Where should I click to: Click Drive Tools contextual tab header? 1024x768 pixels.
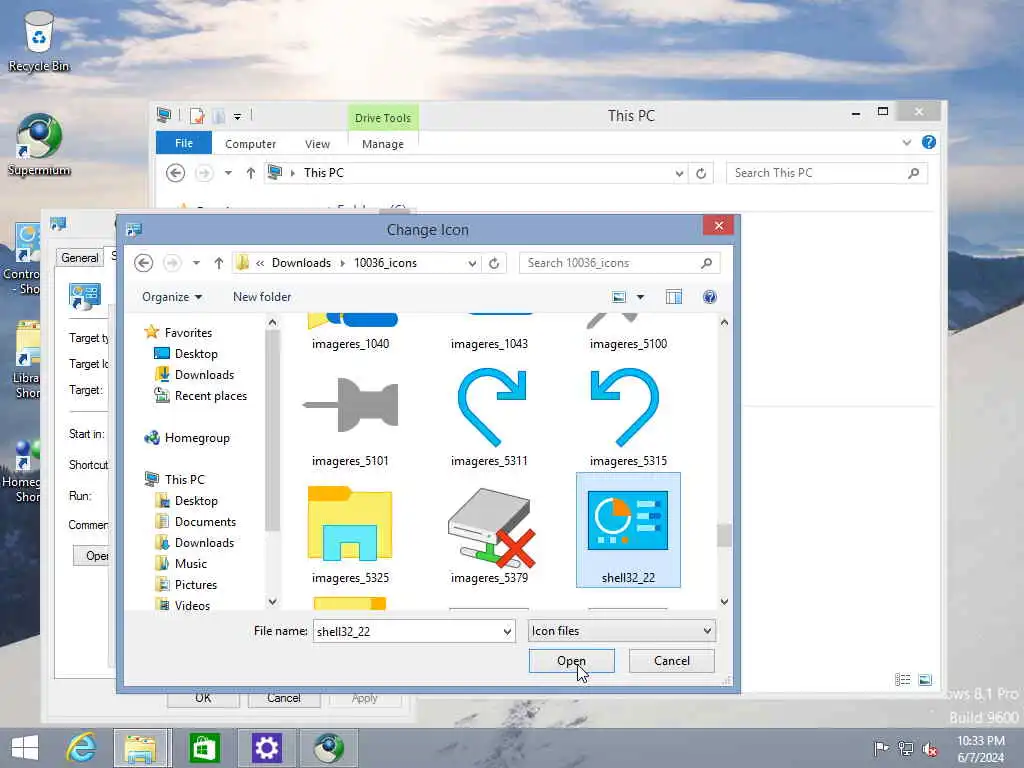(x=383, y=118)
